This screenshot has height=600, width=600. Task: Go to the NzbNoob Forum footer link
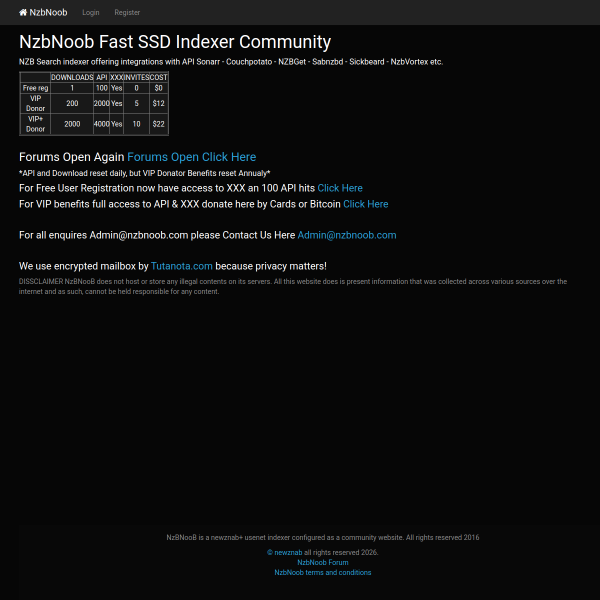323,562
